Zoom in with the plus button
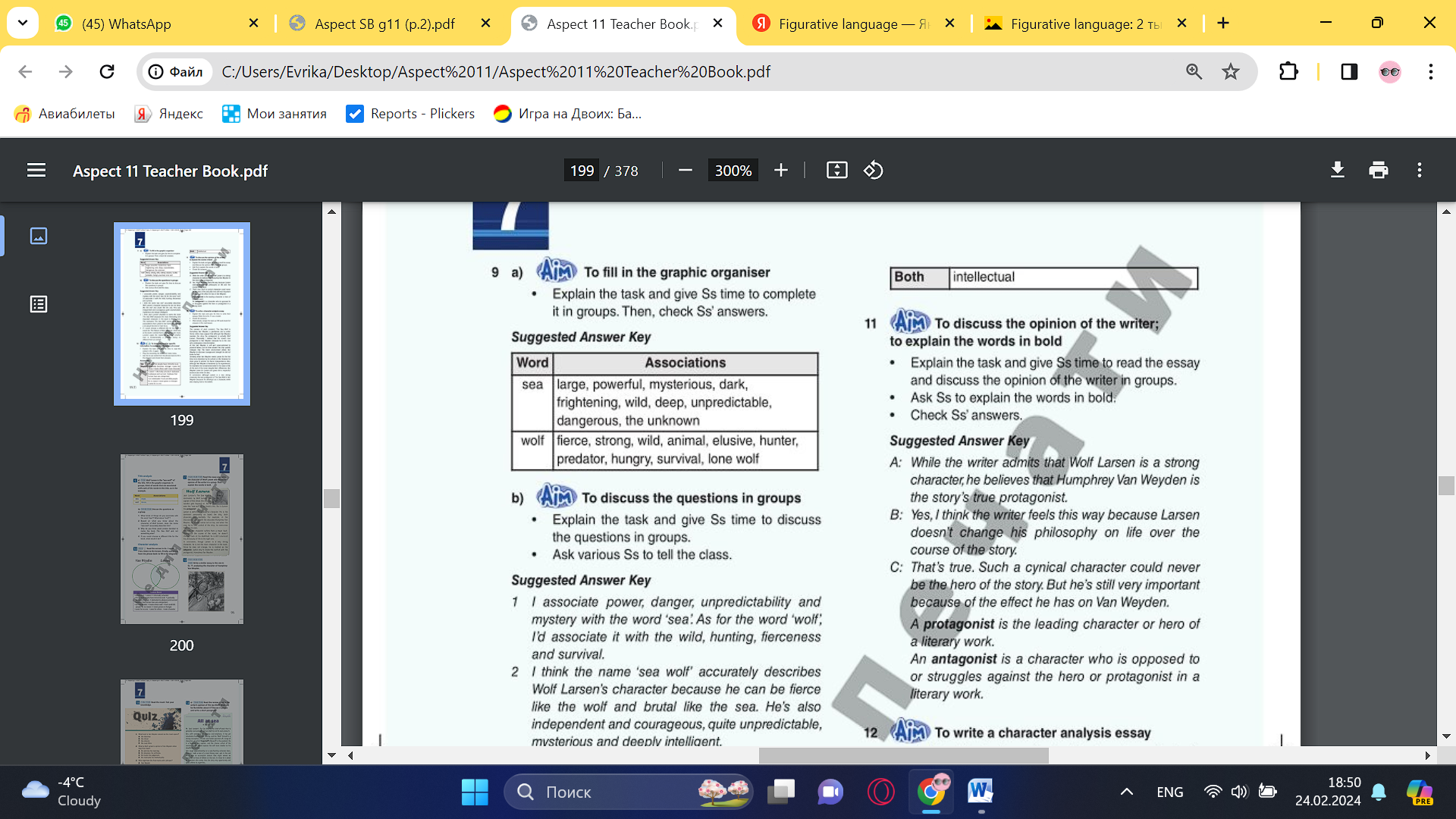Image resolution: width=1456 pixels, height=819 pixels. coord(781,171)
